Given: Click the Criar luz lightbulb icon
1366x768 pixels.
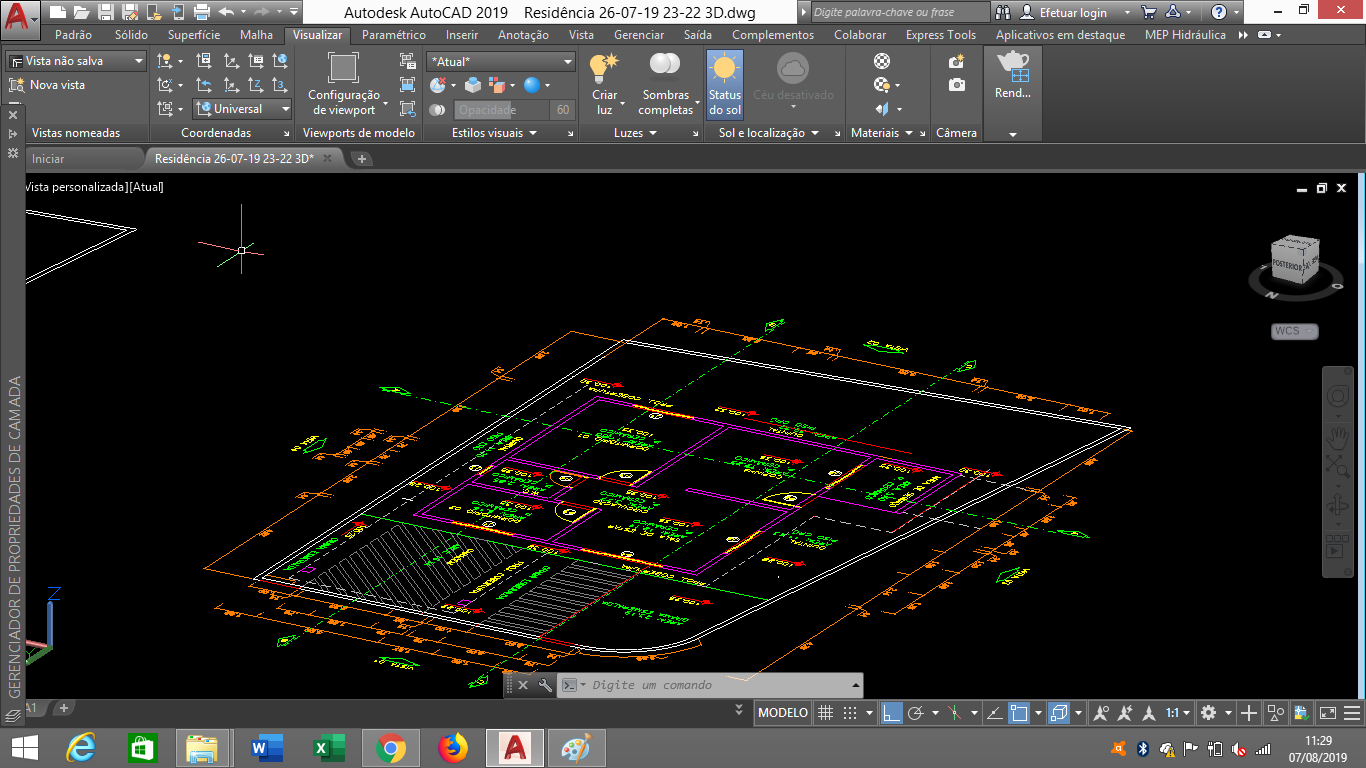Looking at the screenshot, I should coord(604,68).
